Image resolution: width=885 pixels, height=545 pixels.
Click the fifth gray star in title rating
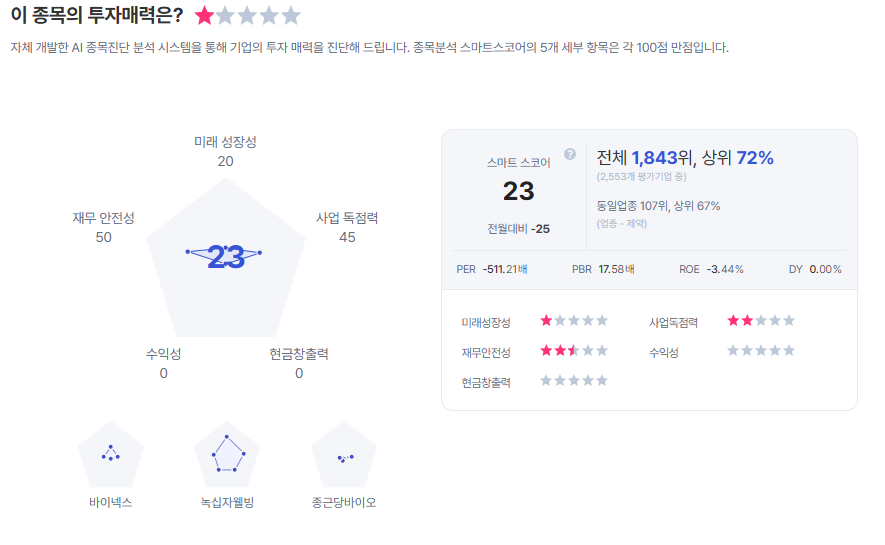click(291, 16)
